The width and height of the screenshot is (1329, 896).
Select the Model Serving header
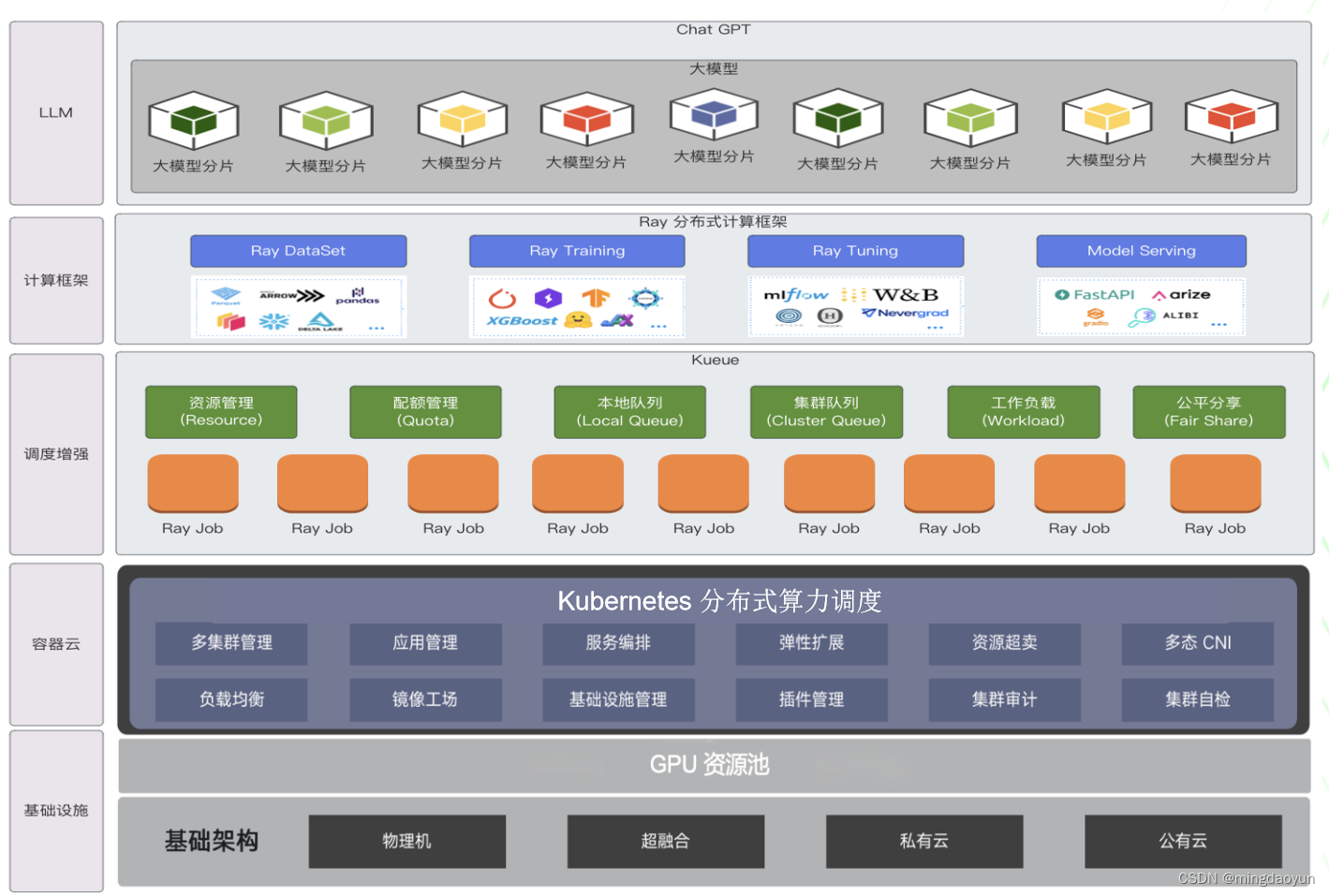tap(1141, 251)
